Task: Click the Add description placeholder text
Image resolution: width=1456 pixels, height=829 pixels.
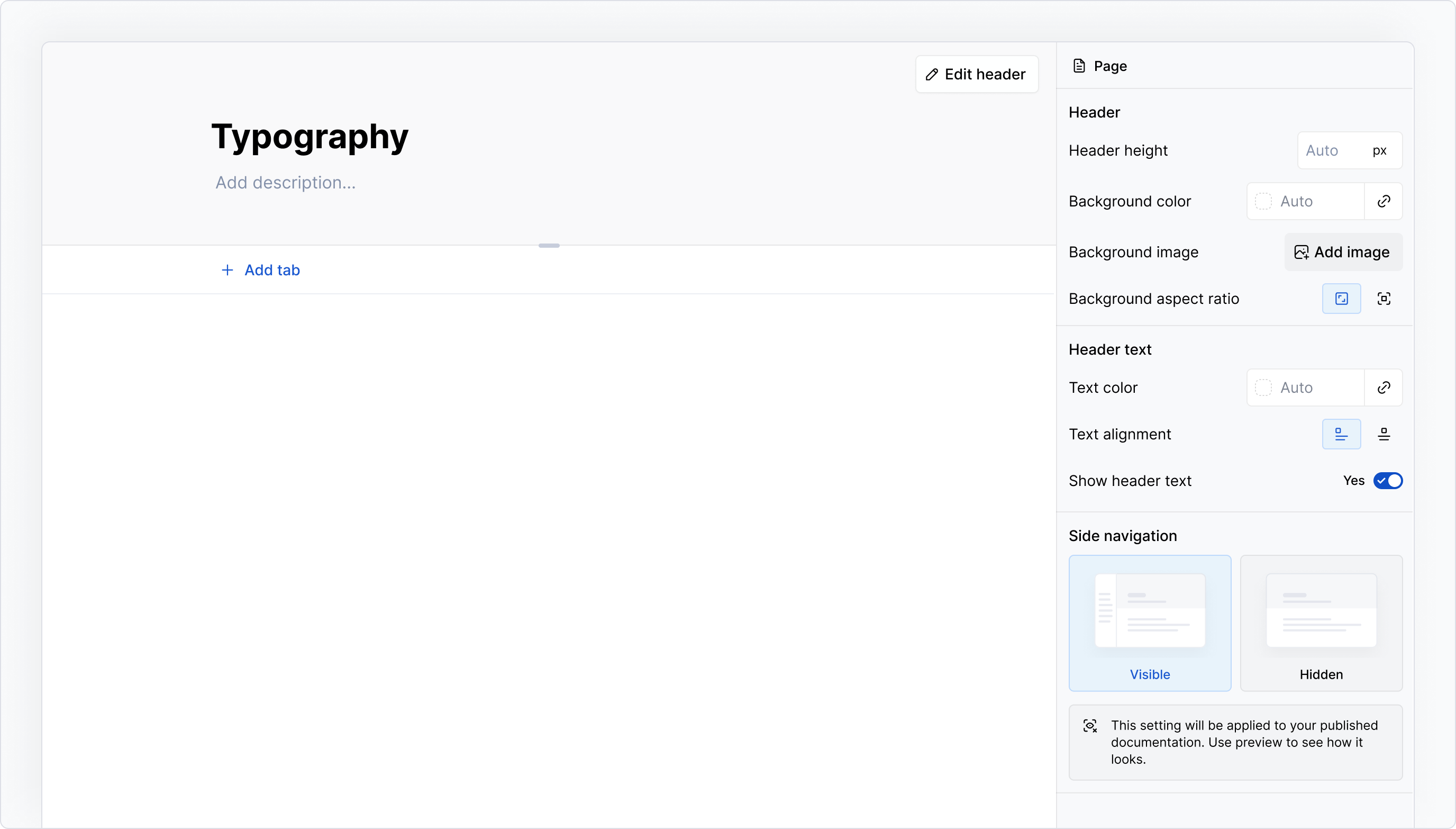Action: coord(286,183)
